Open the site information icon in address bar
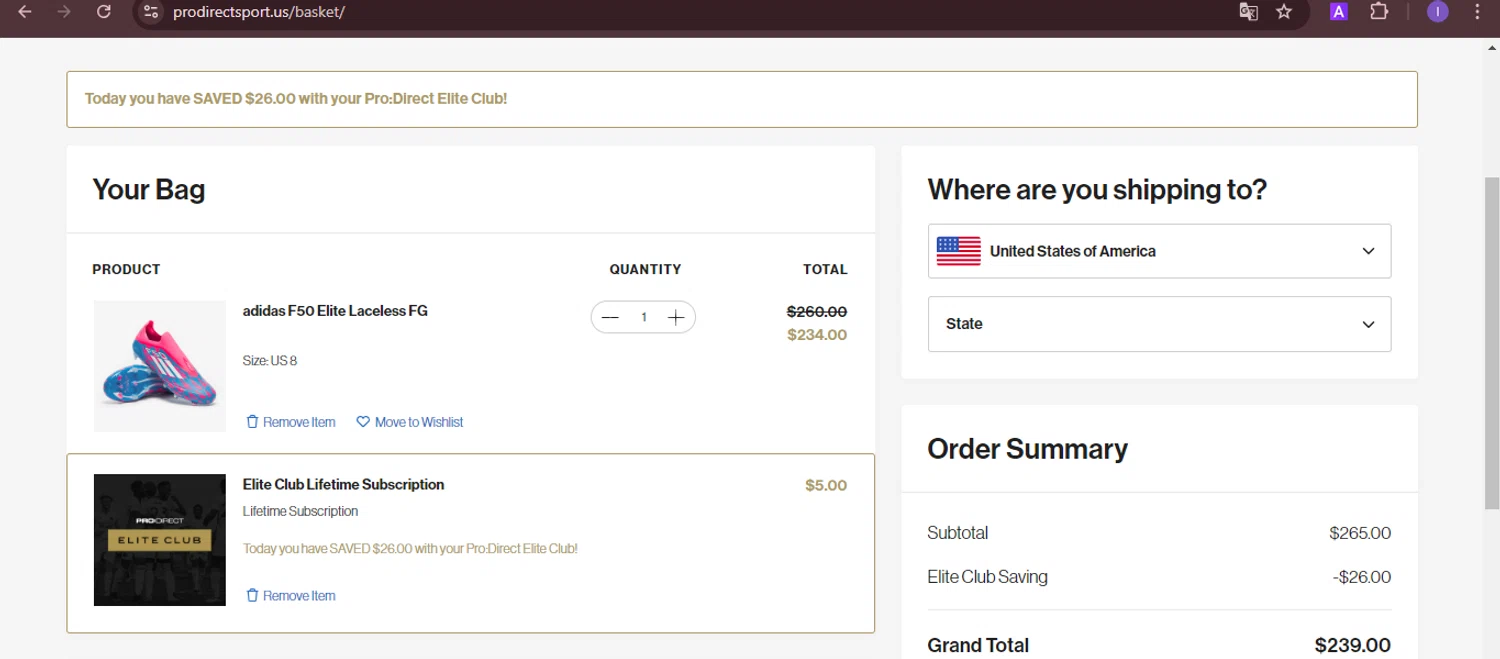This screenshot has width=1500, height=659. click(151, 12)
